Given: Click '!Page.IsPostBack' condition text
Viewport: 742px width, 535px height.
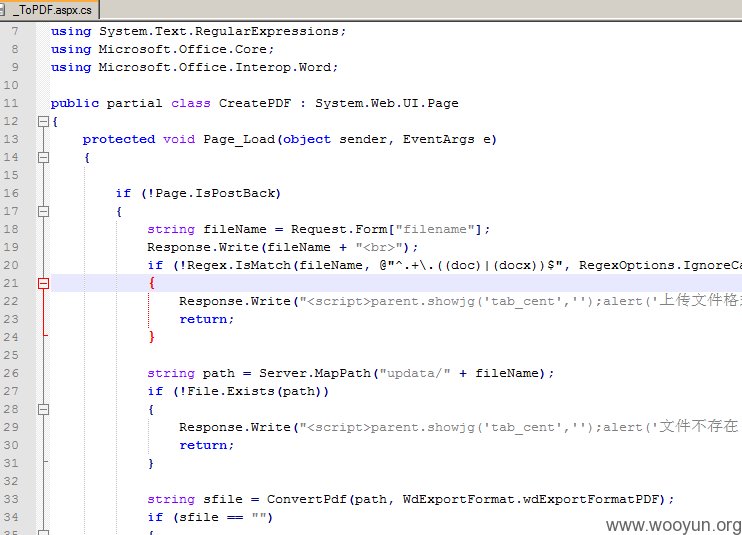Looking at the screenshot, I should coord(211,193).
